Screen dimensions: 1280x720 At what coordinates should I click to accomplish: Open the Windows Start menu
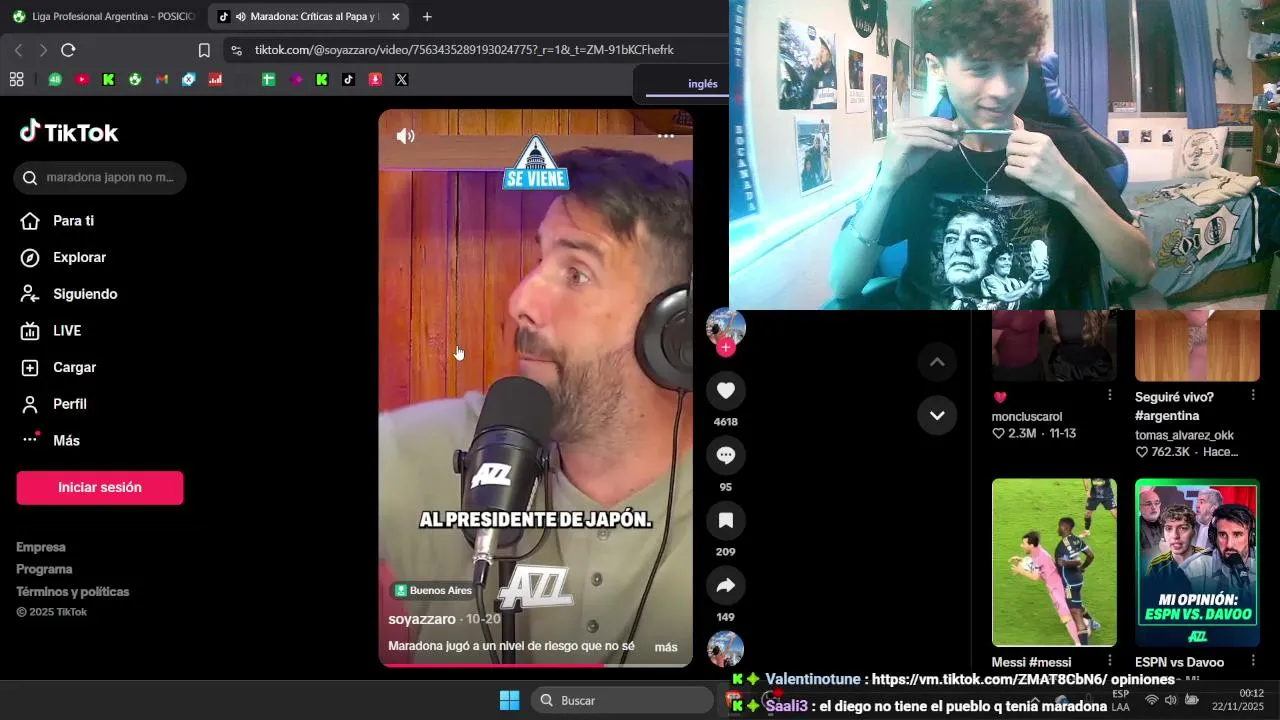point(509,700)
